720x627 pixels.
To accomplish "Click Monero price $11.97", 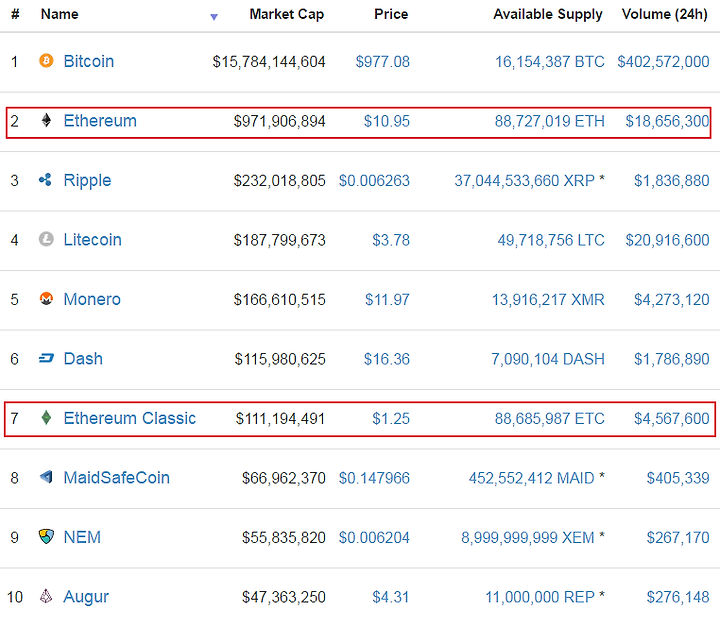I will [387, 299].
